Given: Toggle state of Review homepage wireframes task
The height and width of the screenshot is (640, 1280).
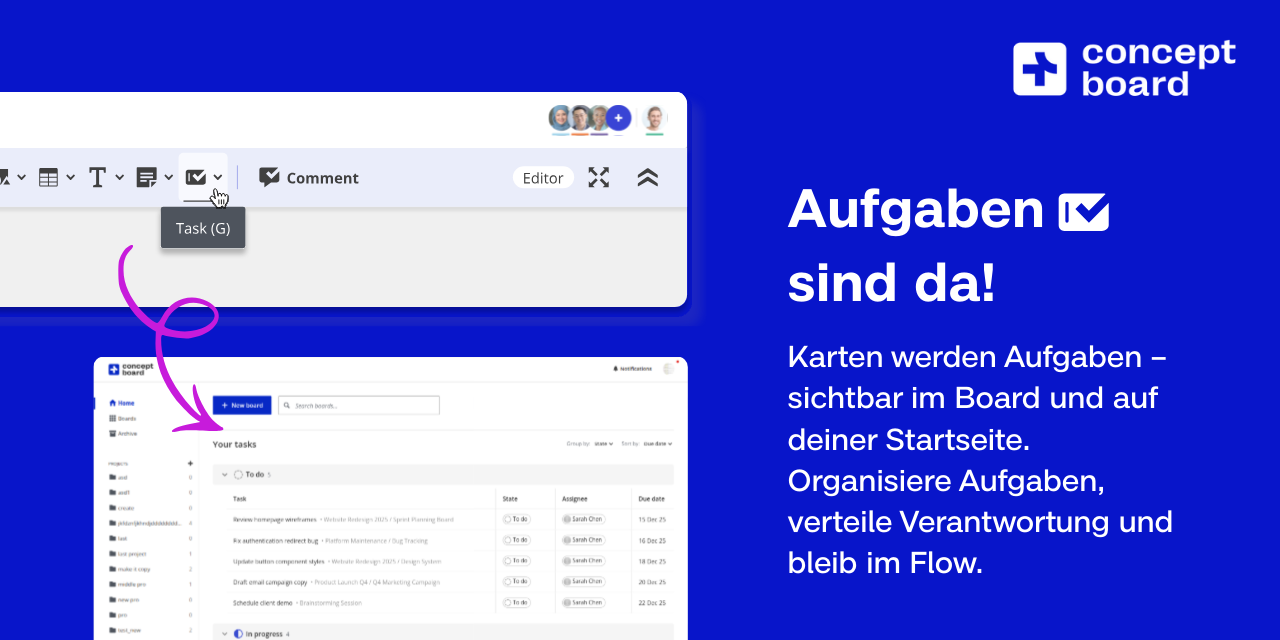Looking at the screenshot, I should tap(516, 519).
